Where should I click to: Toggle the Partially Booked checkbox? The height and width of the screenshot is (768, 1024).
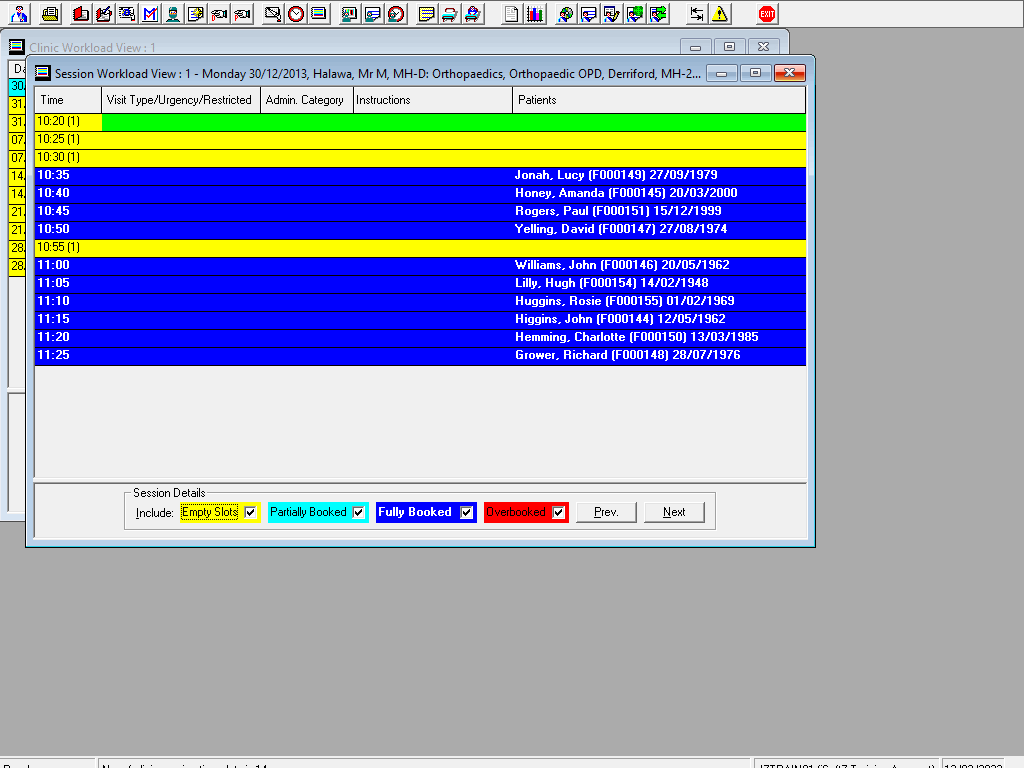click(x=359, y=513)
